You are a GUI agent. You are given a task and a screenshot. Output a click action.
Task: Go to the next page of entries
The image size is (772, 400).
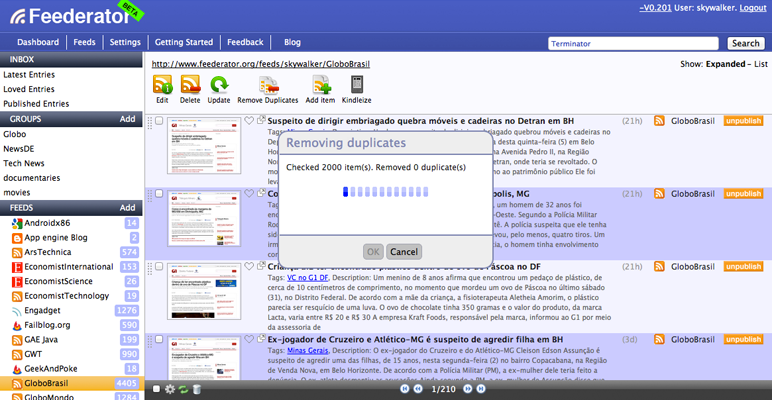[468, 389]
